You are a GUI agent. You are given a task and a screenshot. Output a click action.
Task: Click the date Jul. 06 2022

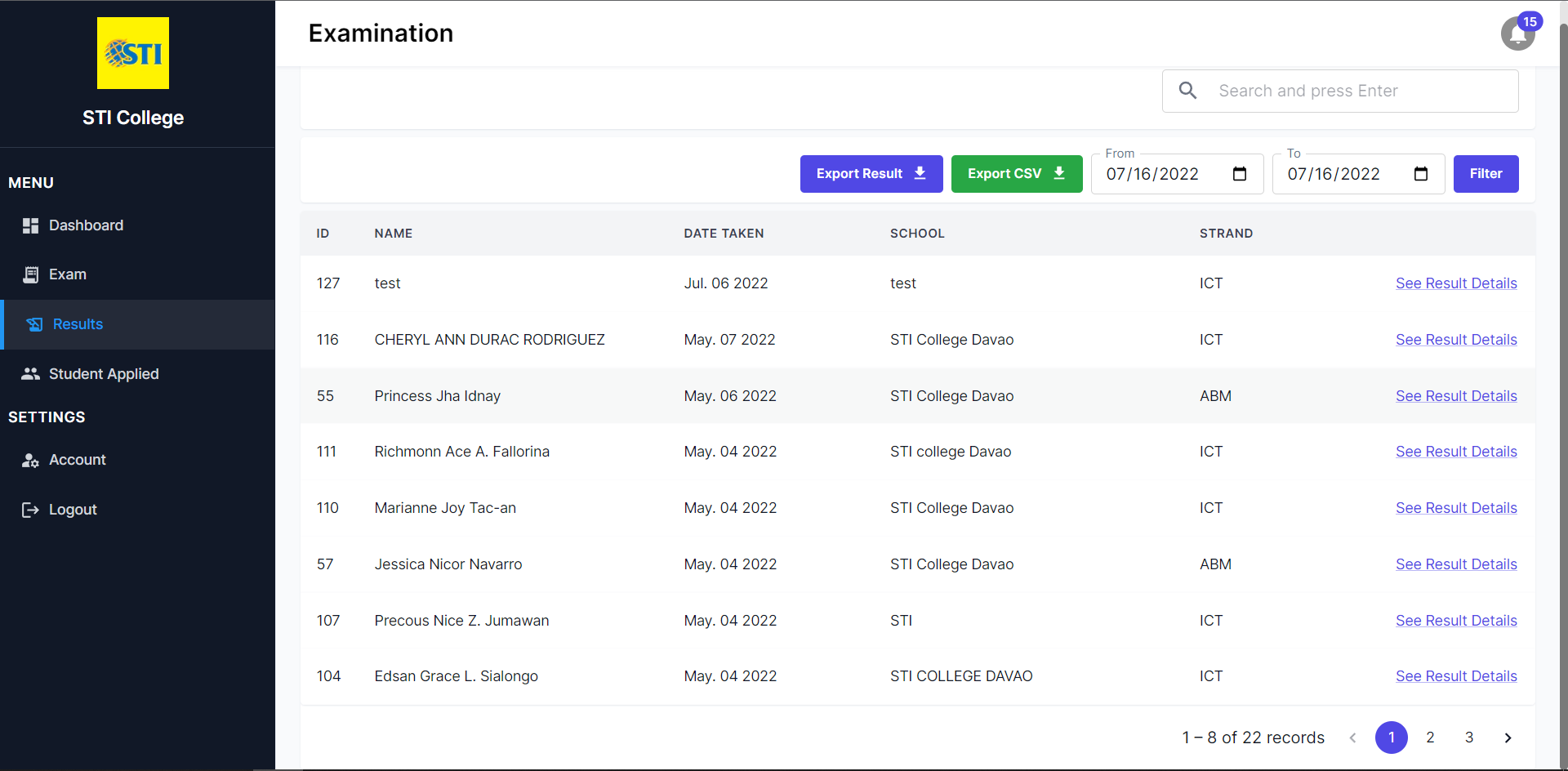click(726, 283)
